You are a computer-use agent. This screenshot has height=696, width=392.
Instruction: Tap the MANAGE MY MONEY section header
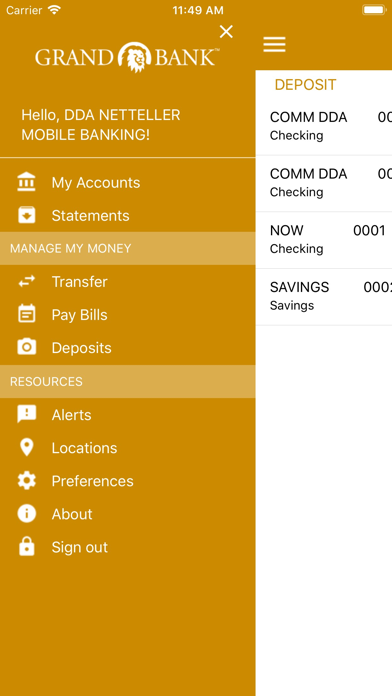click(127, 248)
